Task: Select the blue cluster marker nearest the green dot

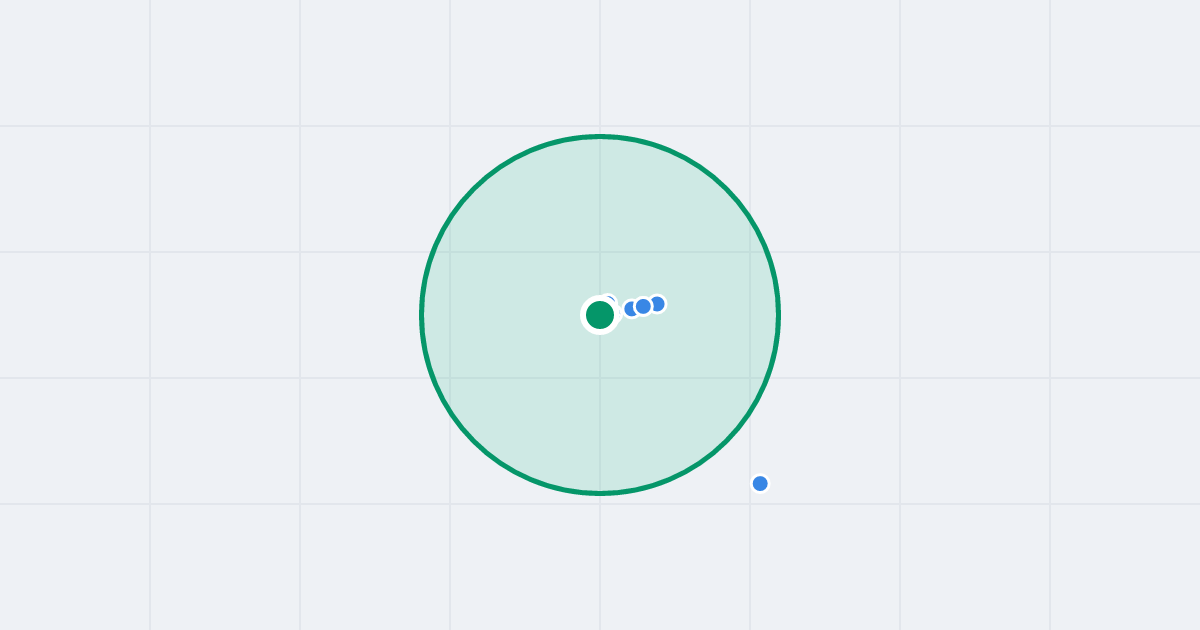Action: point(630,309)
